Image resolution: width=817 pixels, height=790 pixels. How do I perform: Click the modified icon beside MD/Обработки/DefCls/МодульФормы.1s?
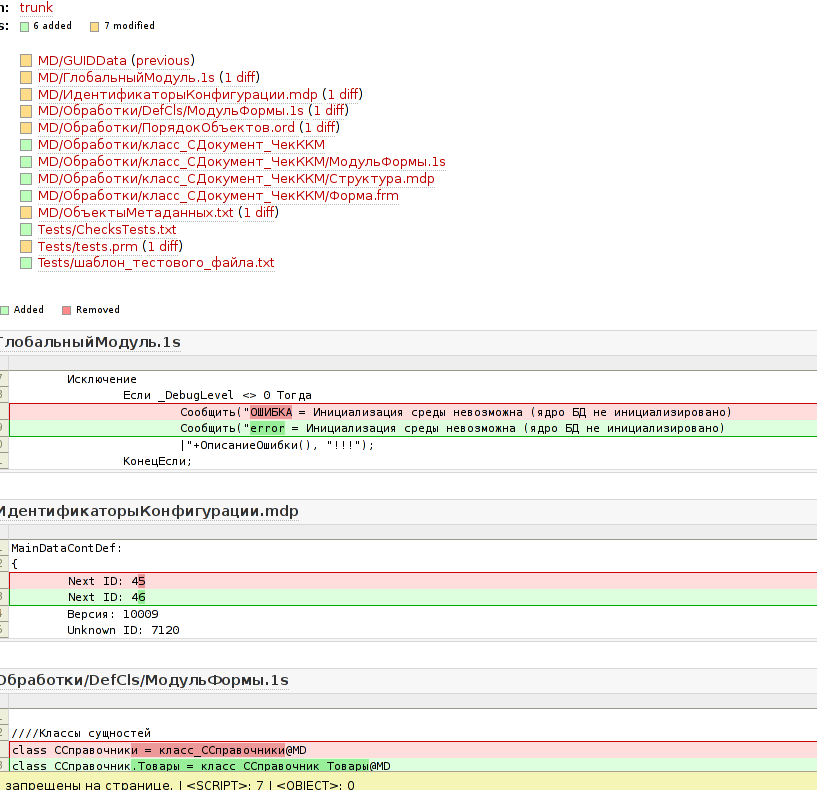tap(26, 112)
